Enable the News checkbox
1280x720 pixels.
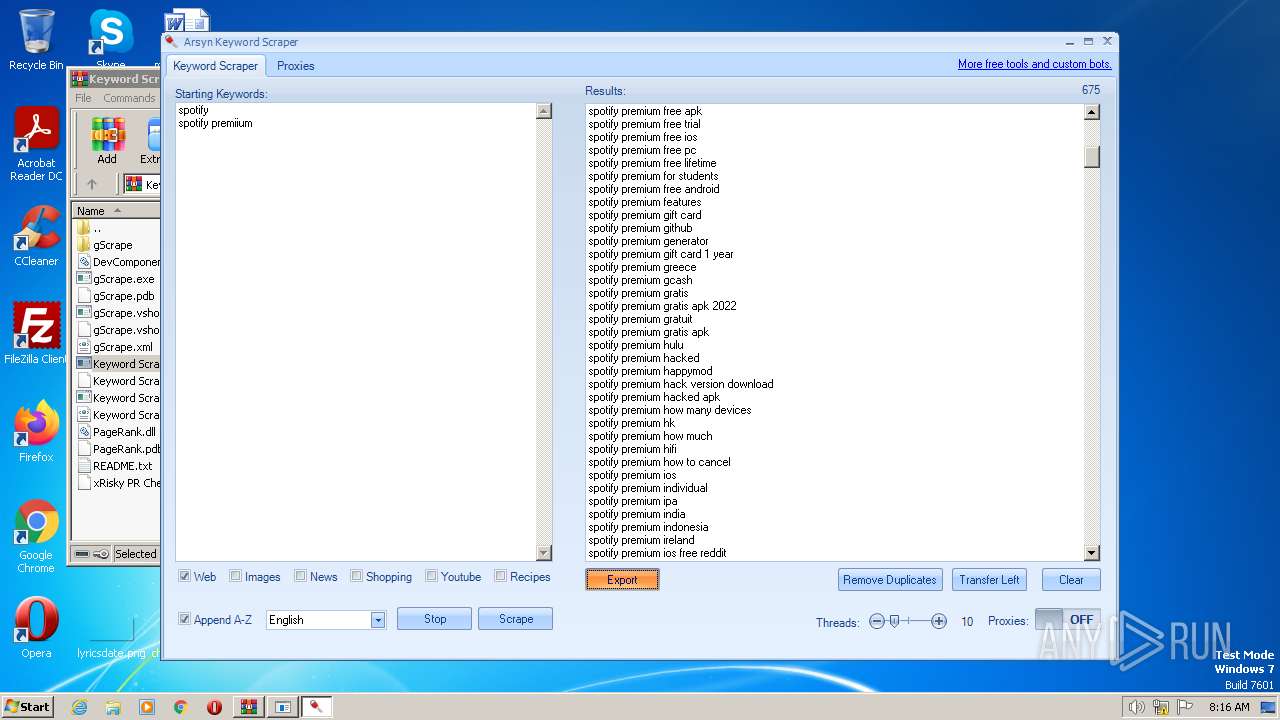click(300, 576)
